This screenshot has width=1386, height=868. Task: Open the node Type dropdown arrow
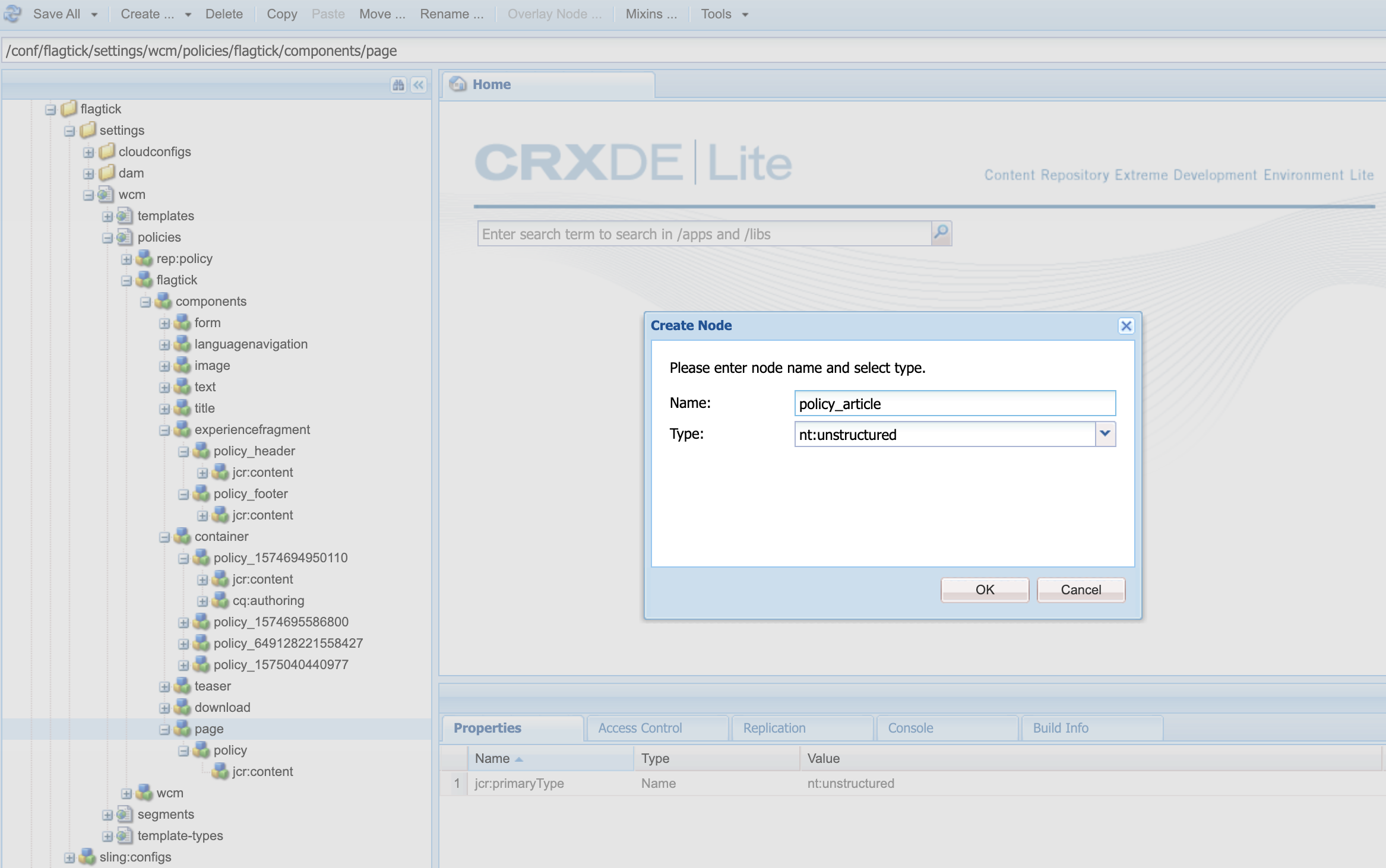[1105, 434]
